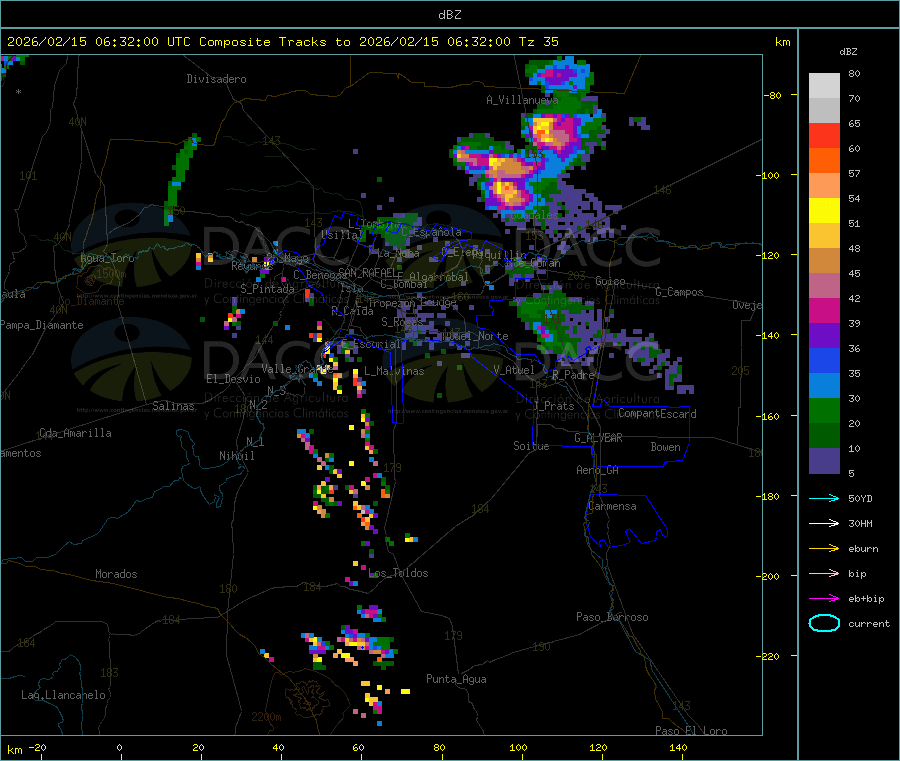Click the cyan 'current' ellipse symbol in legend
The width and height of the screenshot is (900, 761).
[x=824, y=623]
